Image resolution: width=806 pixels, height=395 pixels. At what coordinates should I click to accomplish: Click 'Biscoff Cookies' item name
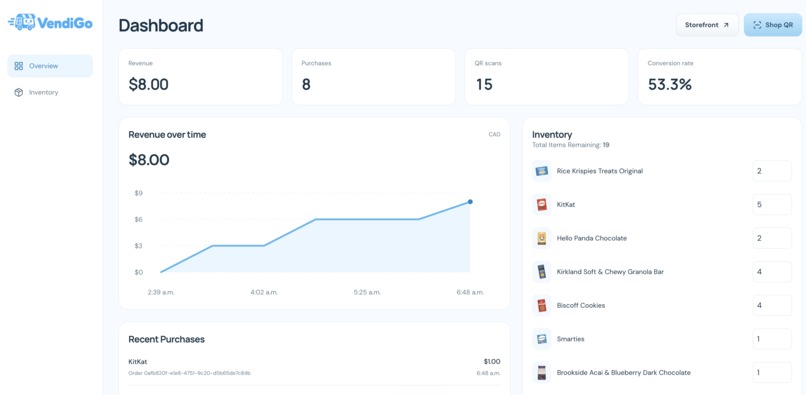(x=581, y=306)
